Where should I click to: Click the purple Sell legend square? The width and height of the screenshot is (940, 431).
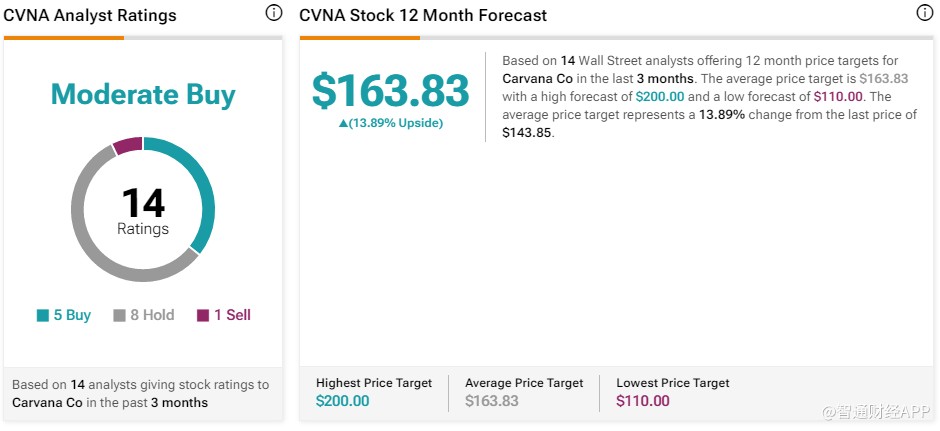pyautogui.click(x=203, y=316)
